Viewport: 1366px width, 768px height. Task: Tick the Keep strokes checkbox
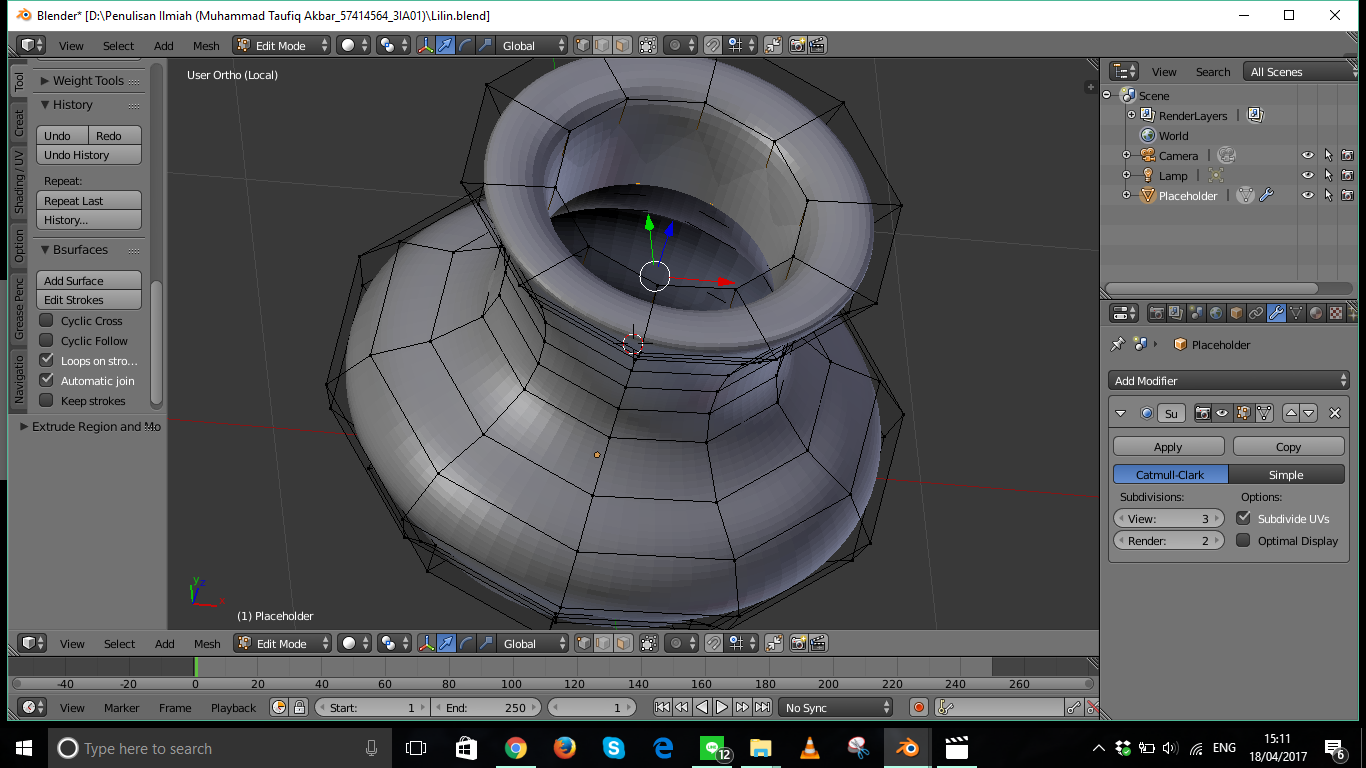[46, 400]
